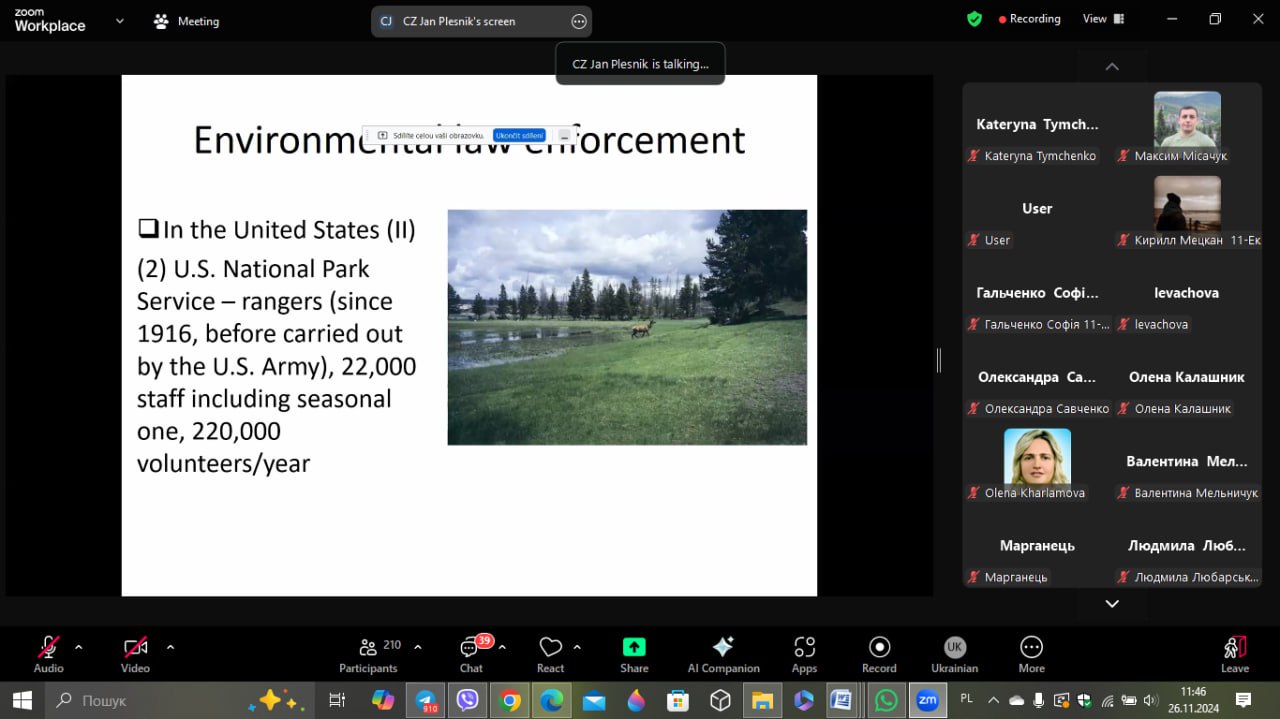1280x719 pixels.
Task: Open the Participants panel
Action: pos(368,654)
